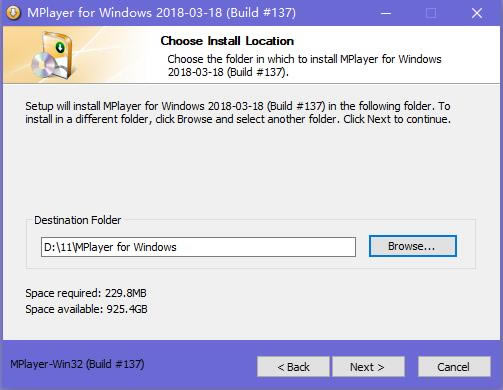
Task: Go to the Next > step
Action: tap(368, 367)
